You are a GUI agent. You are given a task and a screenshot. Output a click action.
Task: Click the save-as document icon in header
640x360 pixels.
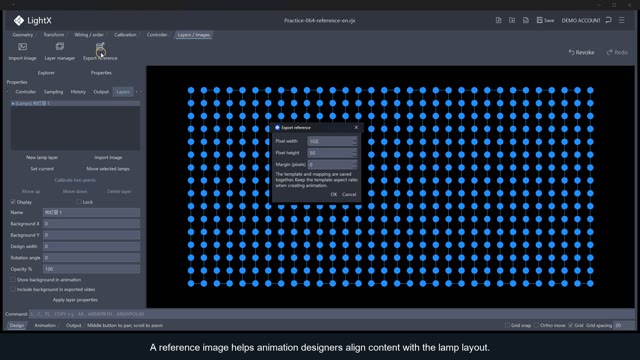coord(526,20)
